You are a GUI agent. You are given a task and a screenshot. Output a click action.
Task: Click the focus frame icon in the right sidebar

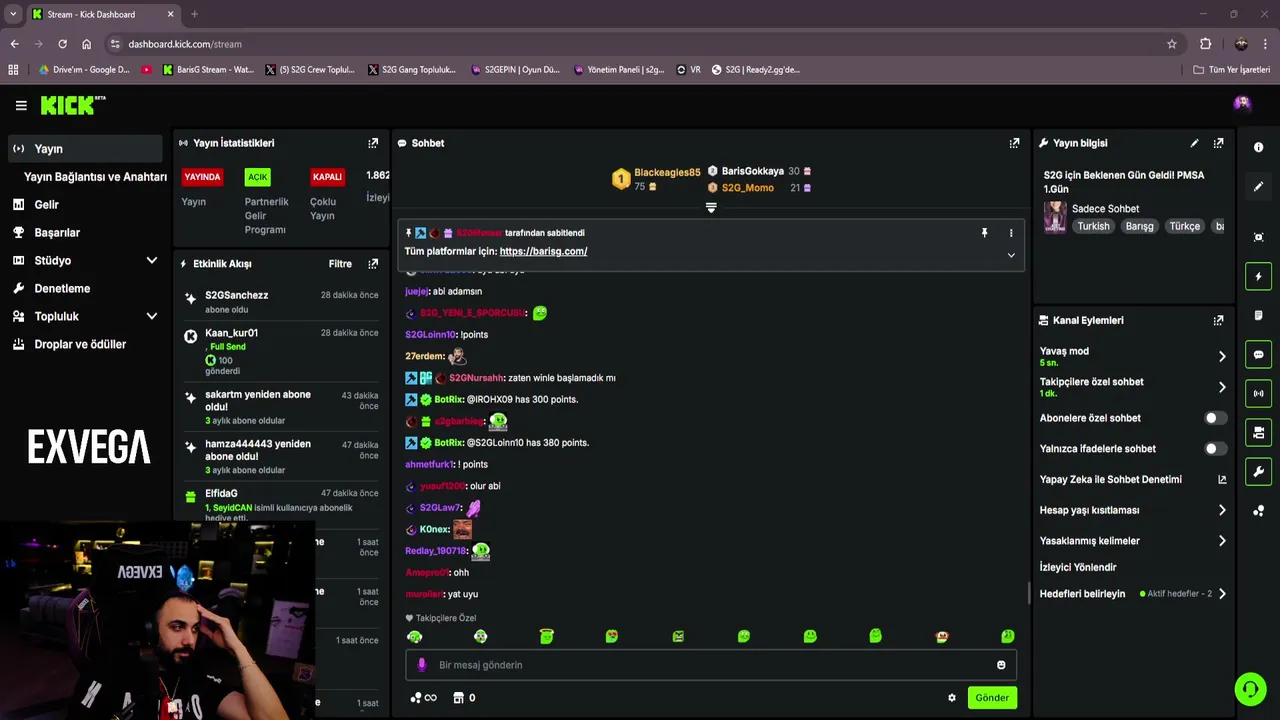coord(1258,237)
